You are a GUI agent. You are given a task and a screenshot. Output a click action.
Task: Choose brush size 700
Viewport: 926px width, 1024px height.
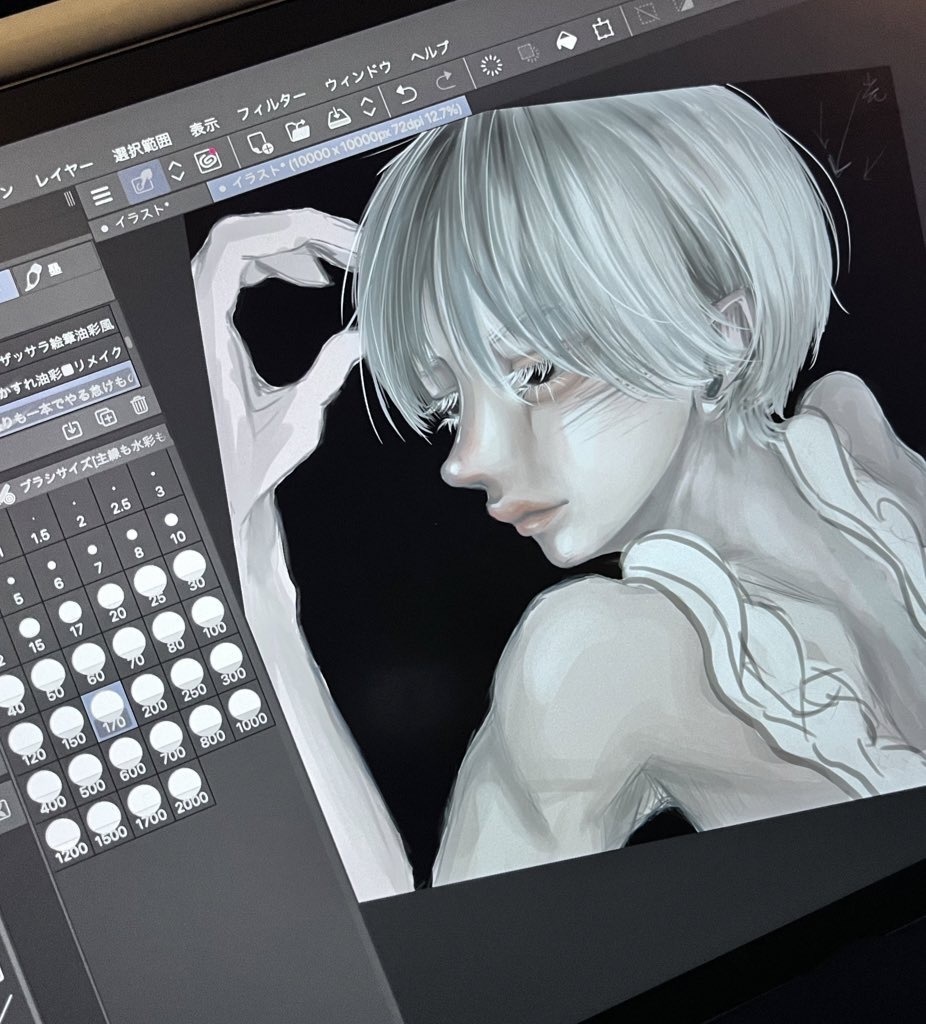[168, 743]
